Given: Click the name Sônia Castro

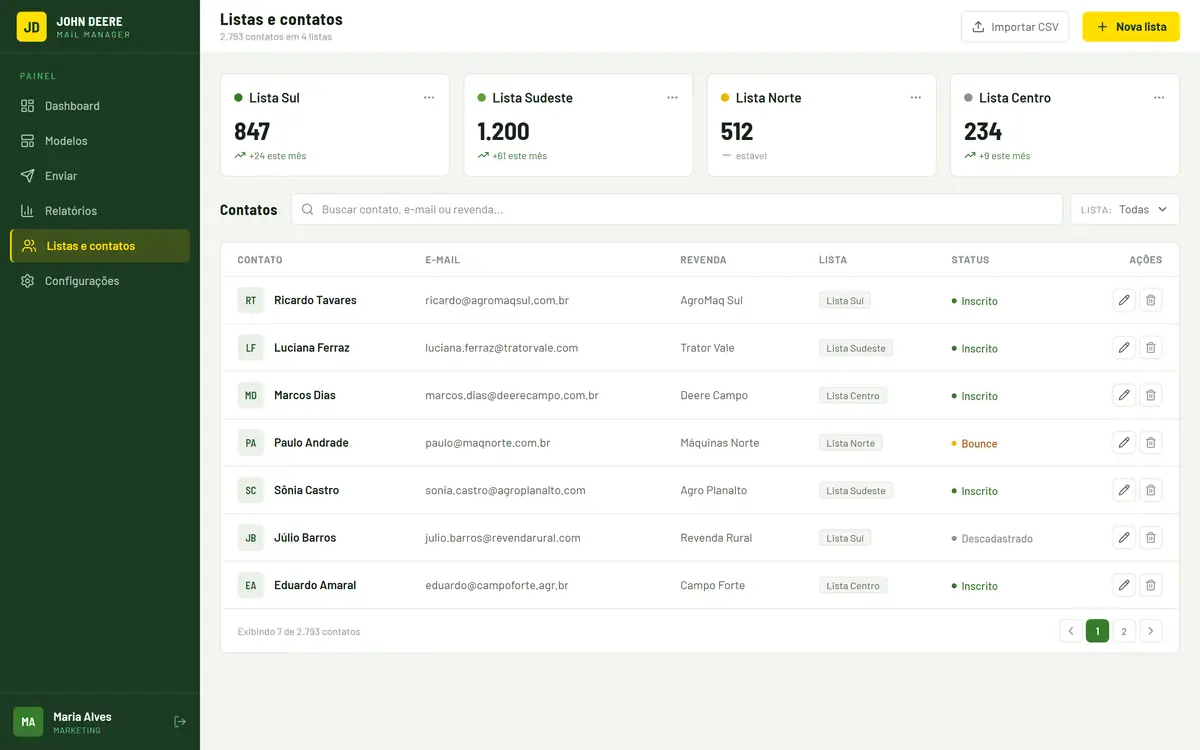Looking at the screenshot, I should [306, 490].
